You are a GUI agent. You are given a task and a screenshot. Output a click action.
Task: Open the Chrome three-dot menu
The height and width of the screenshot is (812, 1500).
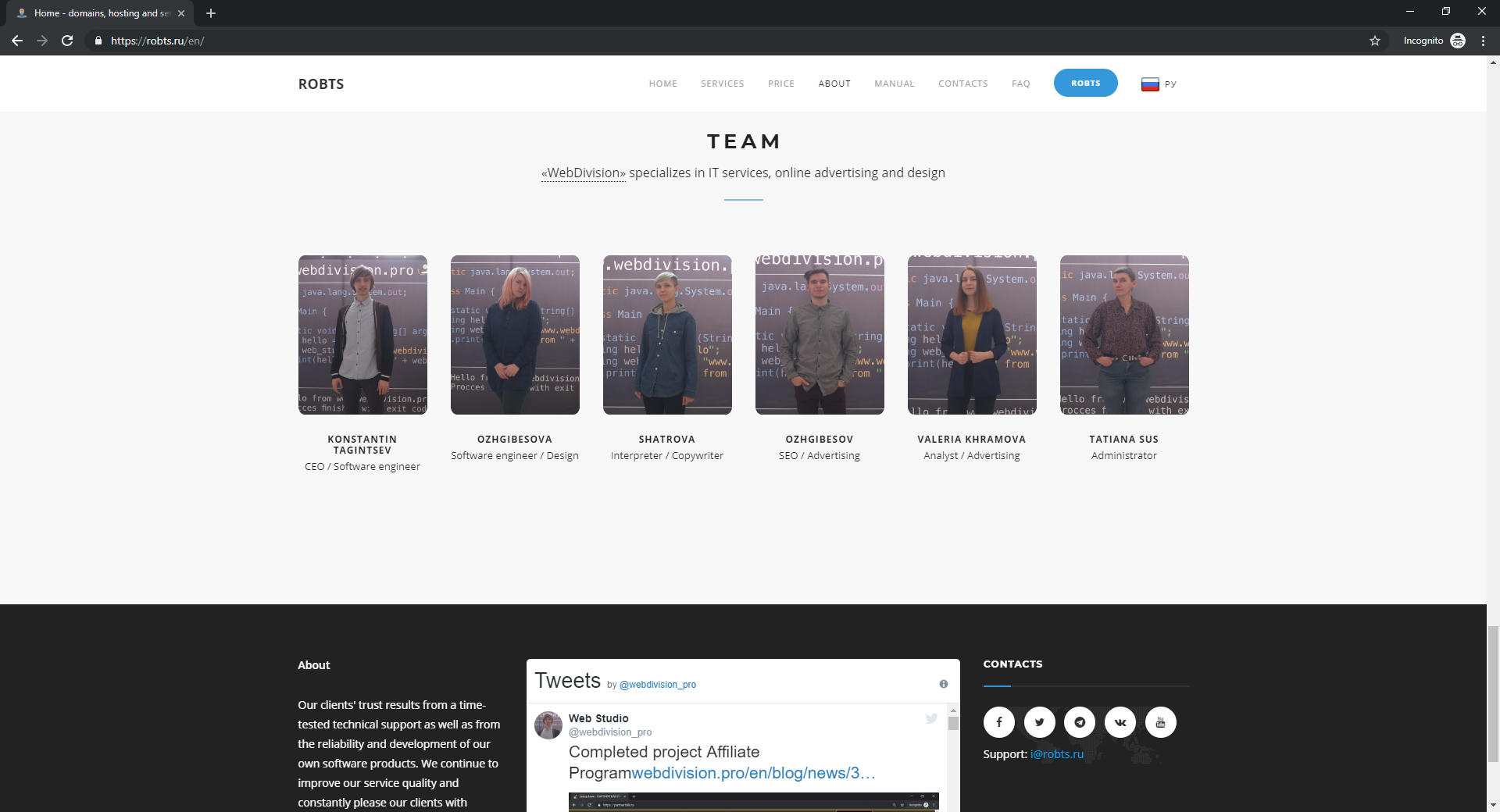pos(1483,41)
